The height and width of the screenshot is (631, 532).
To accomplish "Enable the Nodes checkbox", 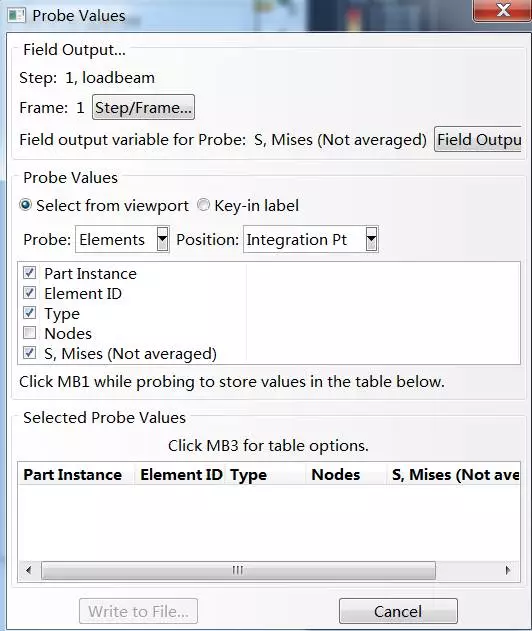I will [29, 333].
